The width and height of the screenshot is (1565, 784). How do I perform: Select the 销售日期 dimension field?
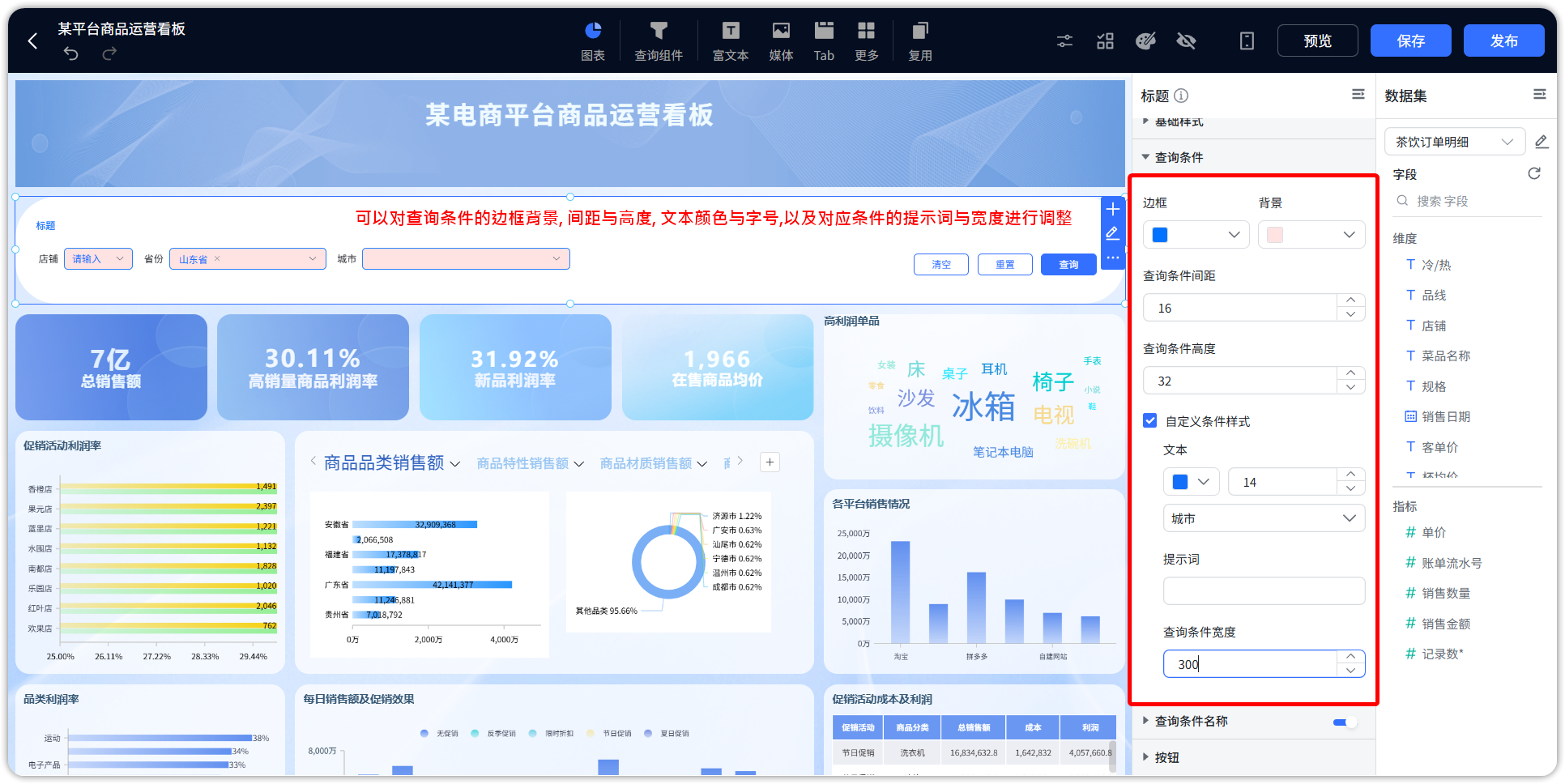[1446, 416]
